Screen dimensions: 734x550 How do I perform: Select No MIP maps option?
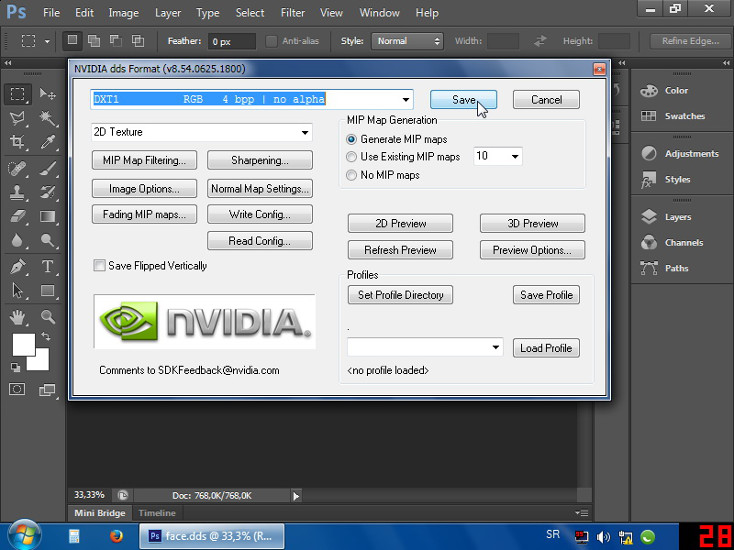click(x=351, y=175)
